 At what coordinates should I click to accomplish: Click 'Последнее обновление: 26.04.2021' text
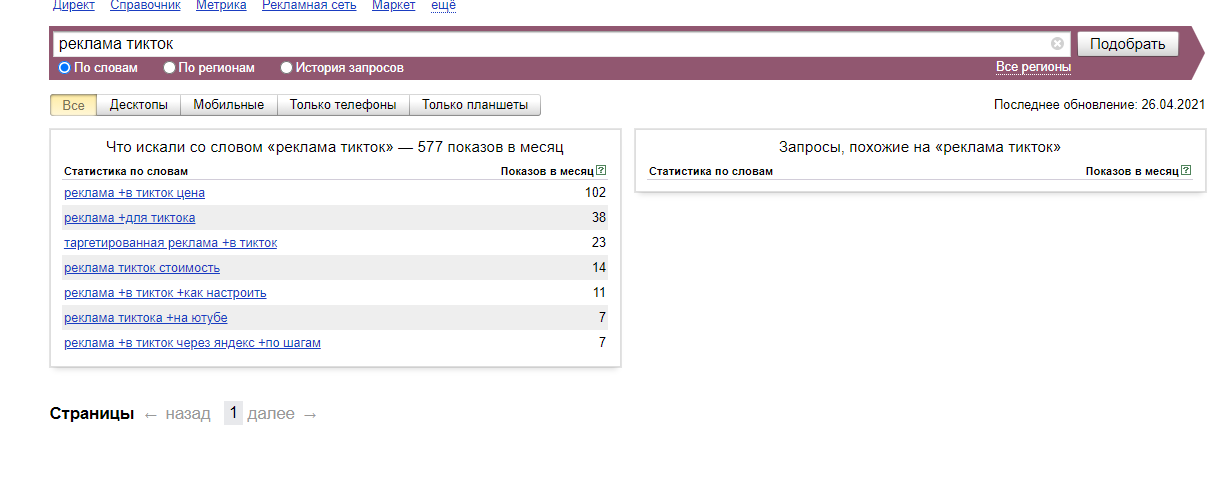pos(1100,105)
